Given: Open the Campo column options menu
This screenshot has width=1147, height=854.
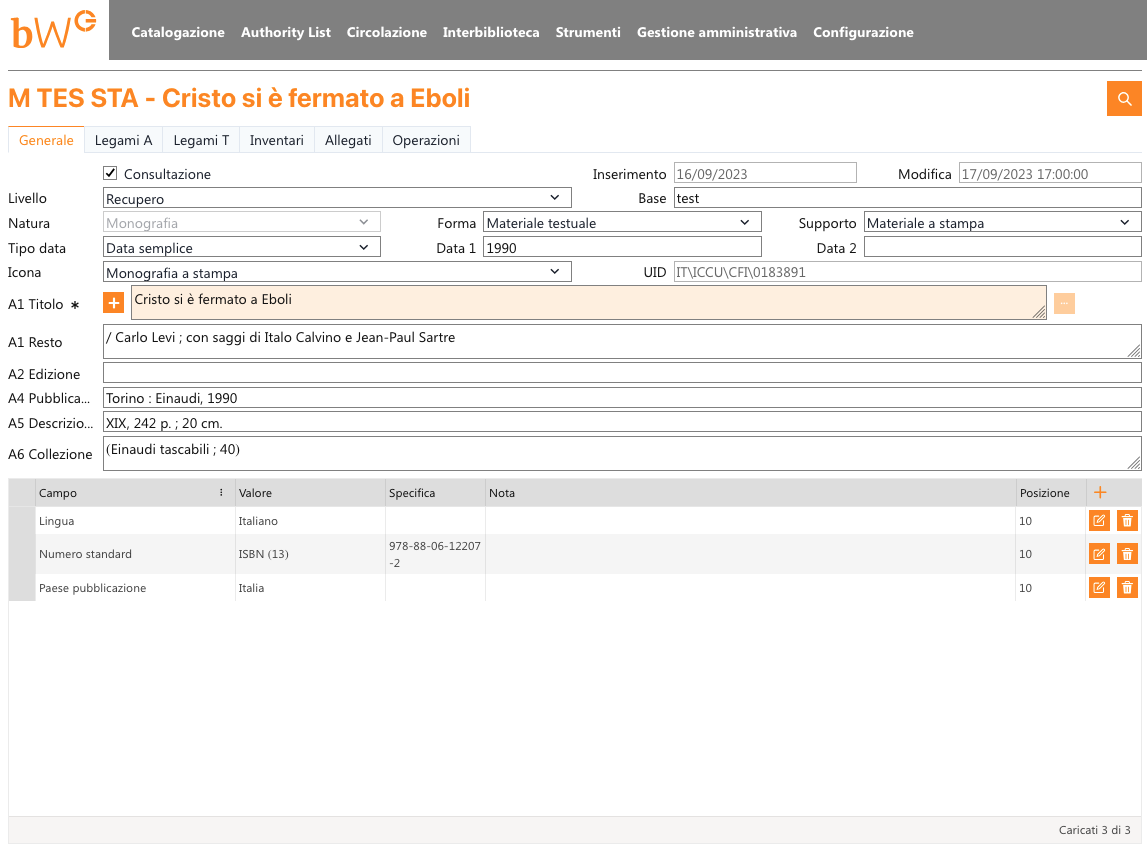Looking at the screenshot, I should coord(221,493).
